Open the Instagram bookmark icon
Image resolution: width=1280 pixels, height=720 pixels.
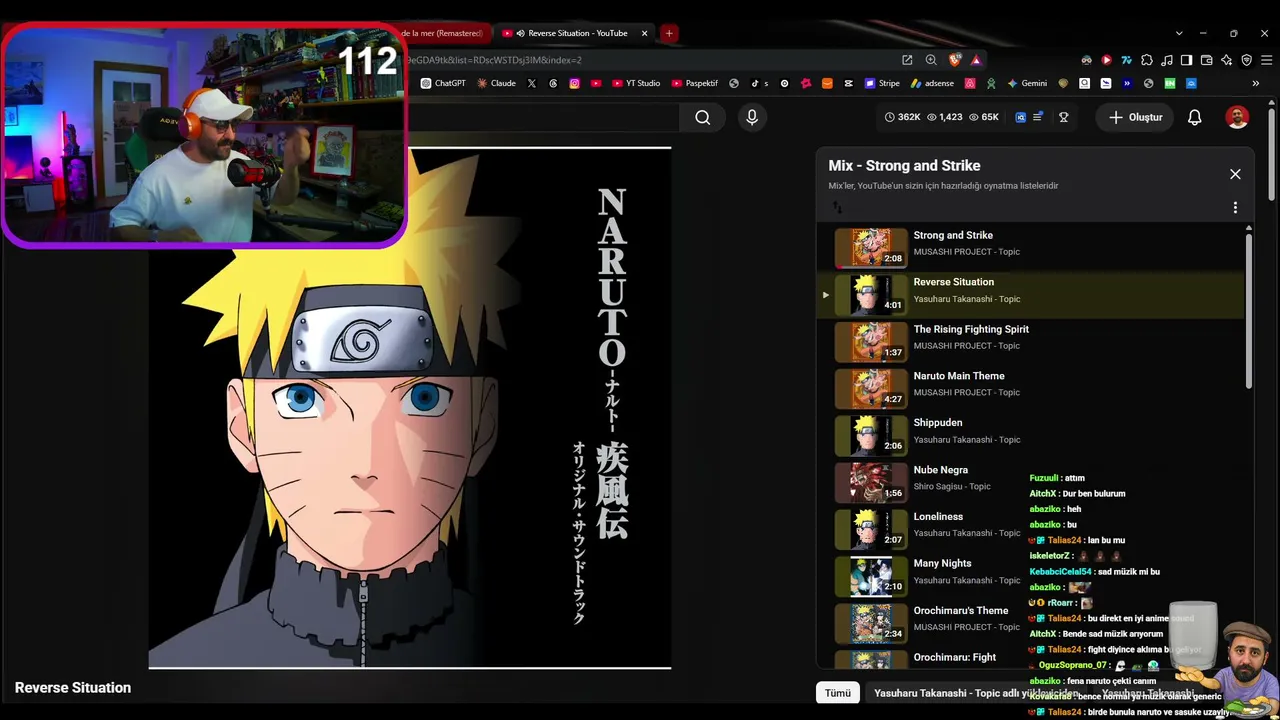point(574,83)
